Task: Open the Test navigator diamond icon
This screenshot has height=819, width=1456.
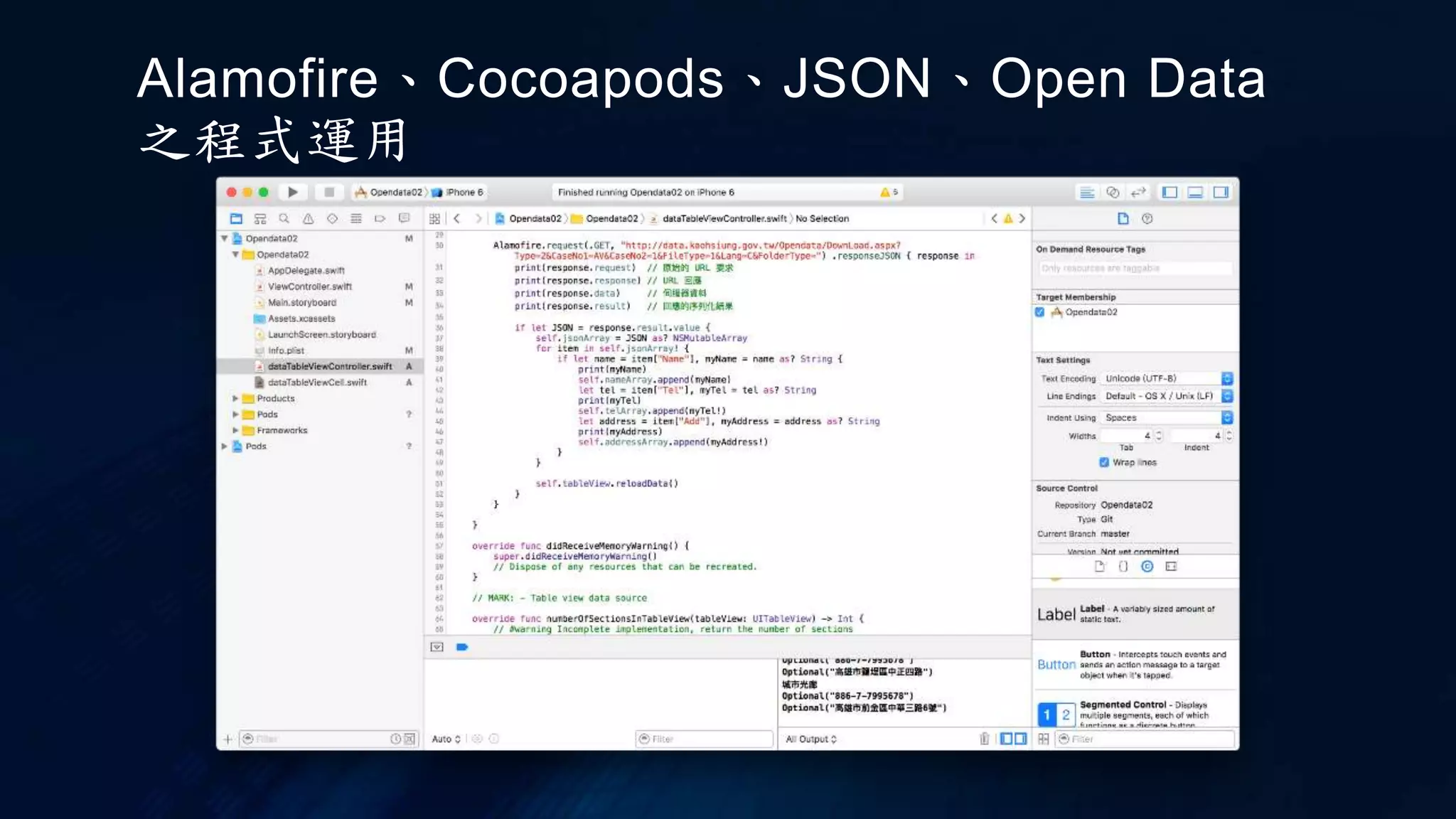Action: click(332, 218)
